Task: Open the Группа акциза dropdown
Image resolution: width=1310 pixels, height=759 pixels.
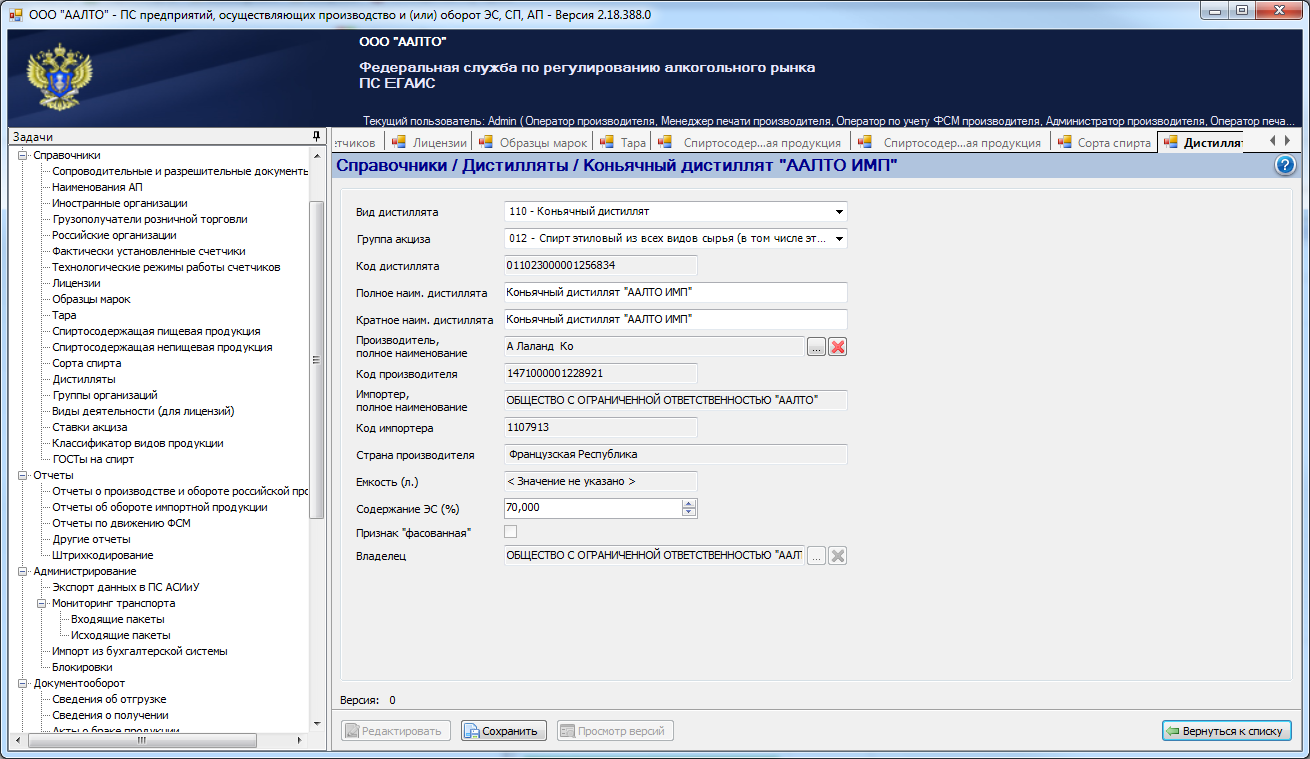Action: 838,239
